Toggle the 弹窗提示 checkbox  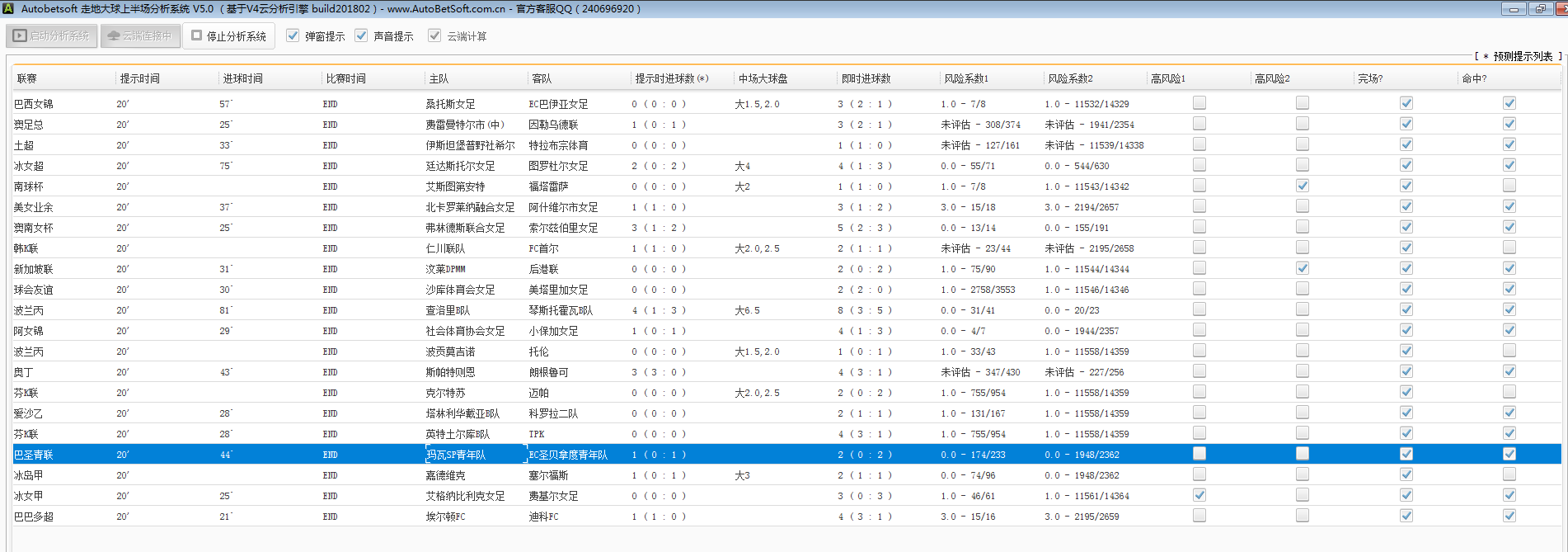(x=293, y=36)
